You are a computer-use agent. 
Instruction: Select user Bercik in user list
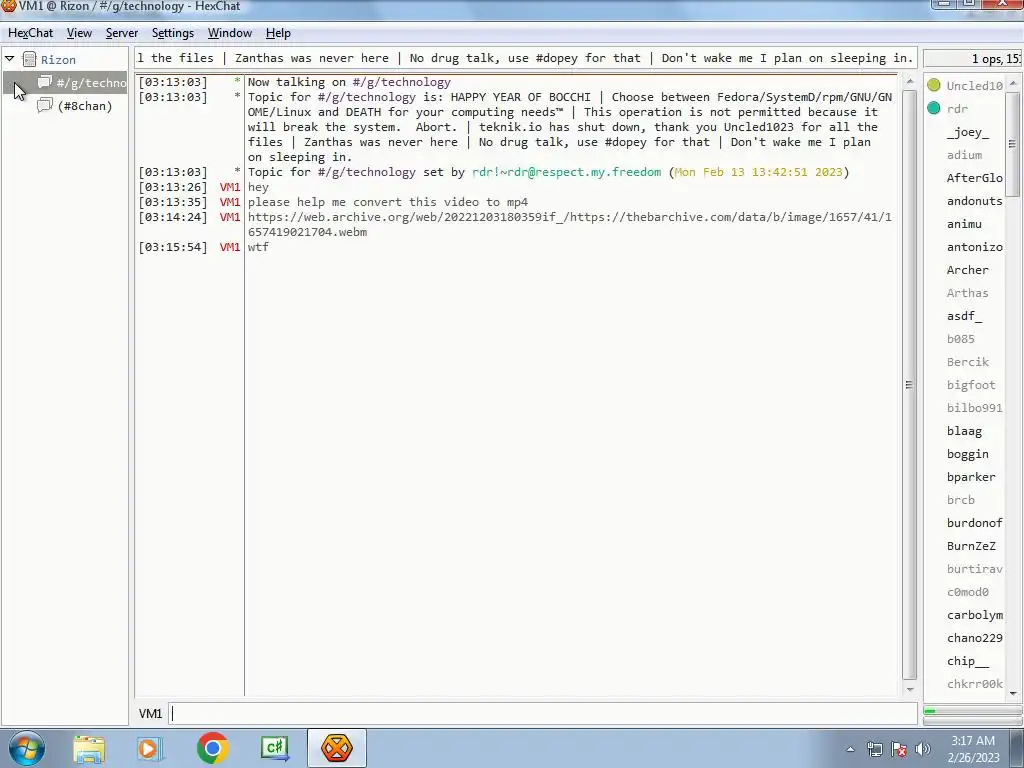967,362
